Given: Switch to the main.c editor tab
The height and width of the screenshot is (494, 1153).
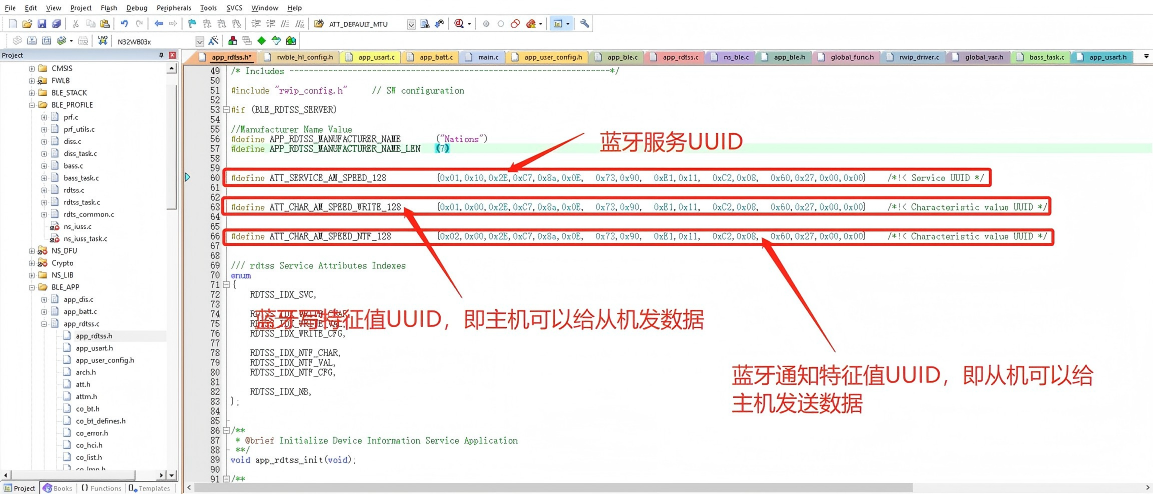Looking at the screenshot, I should (487, 57).
